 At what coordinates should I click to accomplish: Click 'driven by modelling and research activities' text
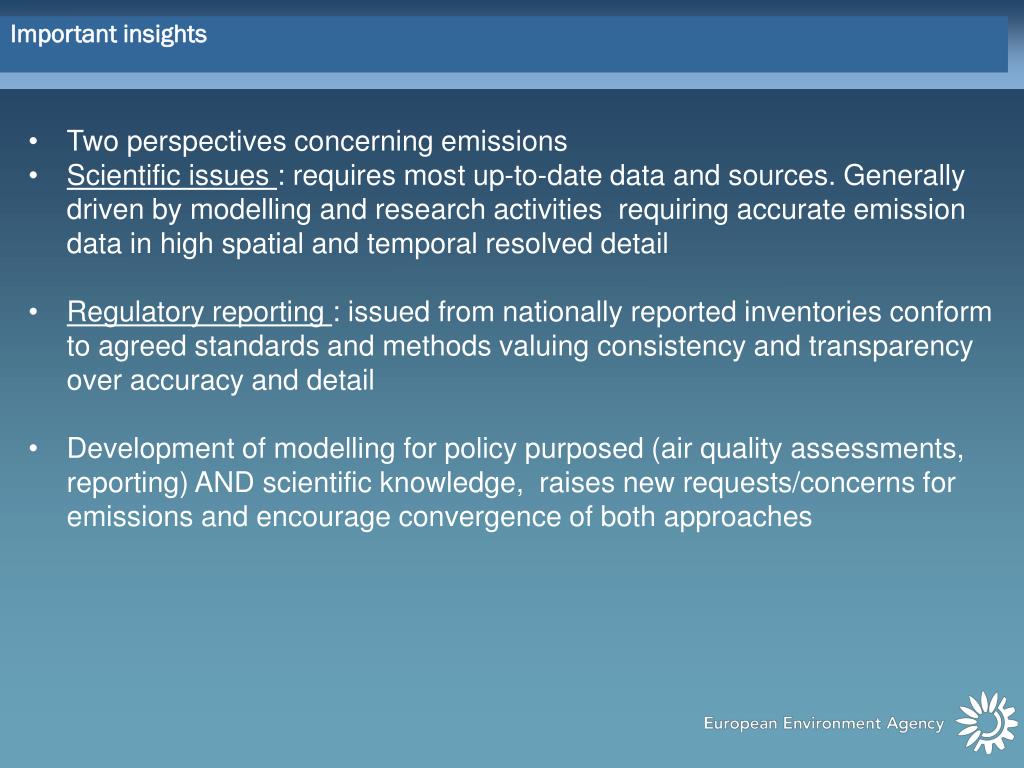(334, 210)
